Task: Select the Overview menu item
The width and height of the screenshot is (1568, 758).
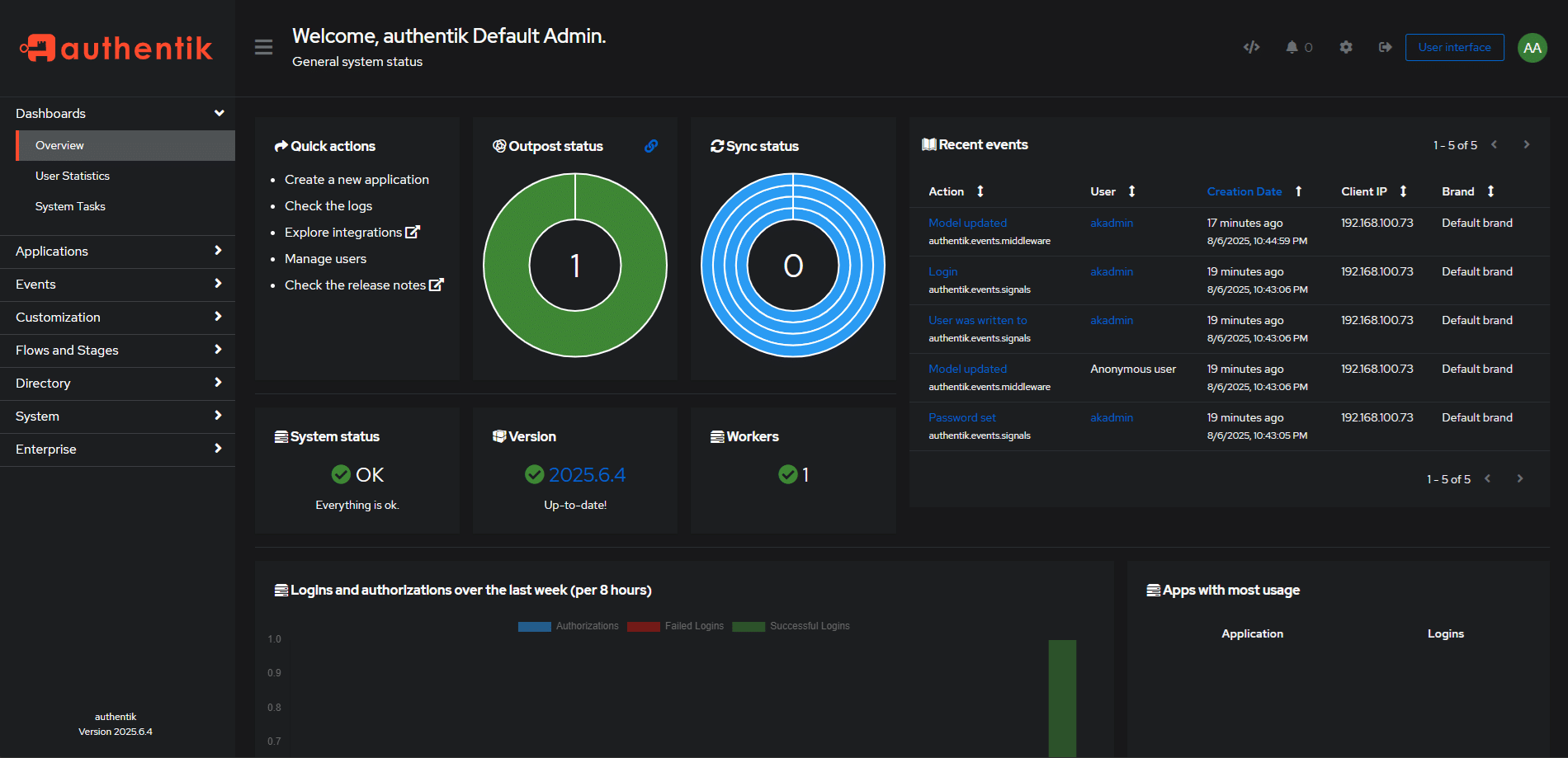Action: (x=125, y=145)
